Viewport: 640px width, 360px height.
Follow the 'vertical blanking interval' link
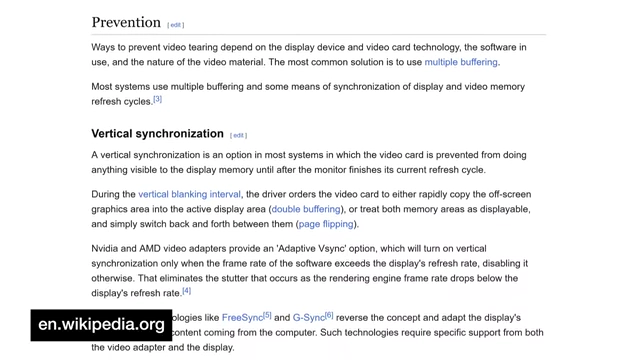pyautogui.click(x=189, y=194)
